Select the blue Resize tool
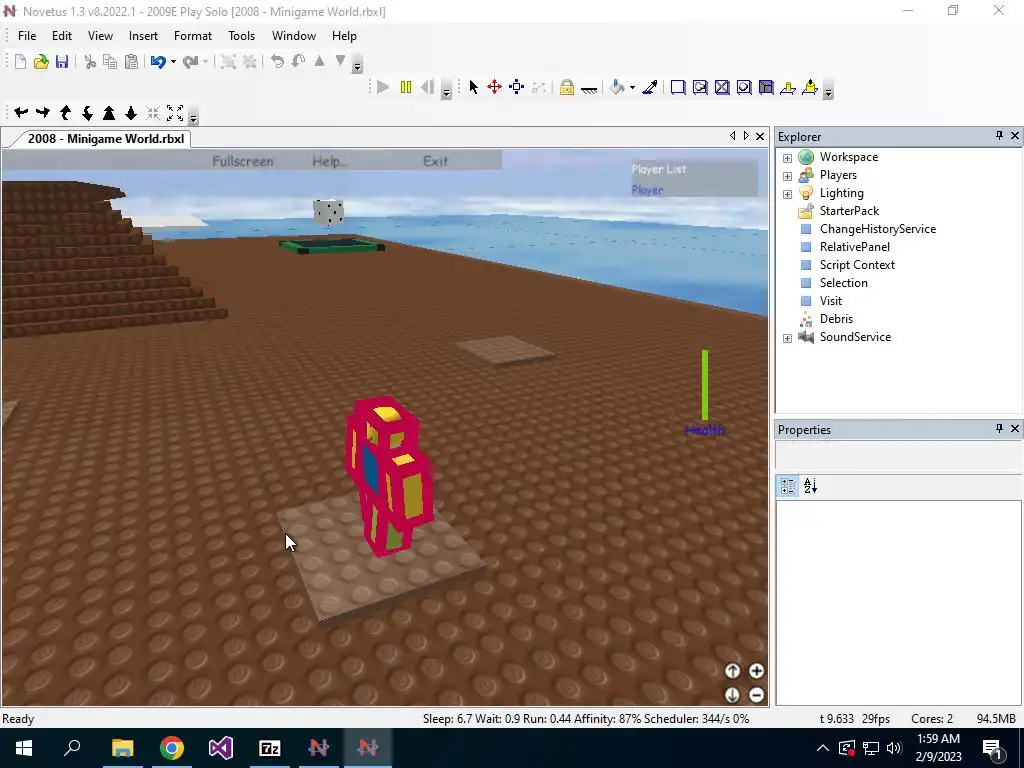This screenshot has height=768, width=1024. [517, 87]
